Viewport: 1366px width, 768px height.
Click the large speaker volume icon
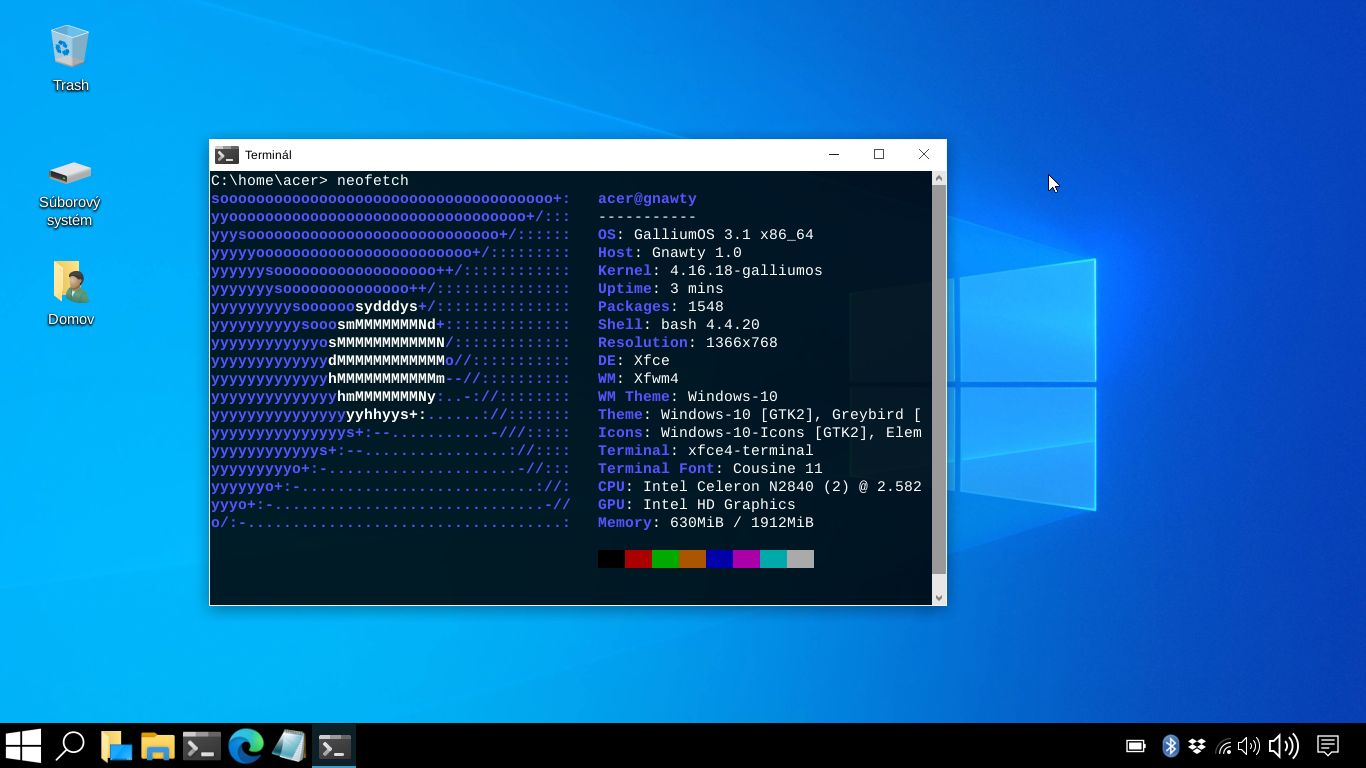coord(1283,746)
